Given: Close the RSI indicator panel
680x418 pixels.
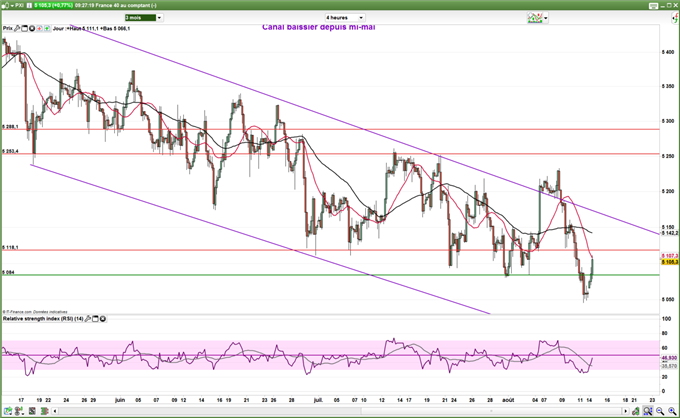Looking at the screenshot, I should (x=103, y=319).
